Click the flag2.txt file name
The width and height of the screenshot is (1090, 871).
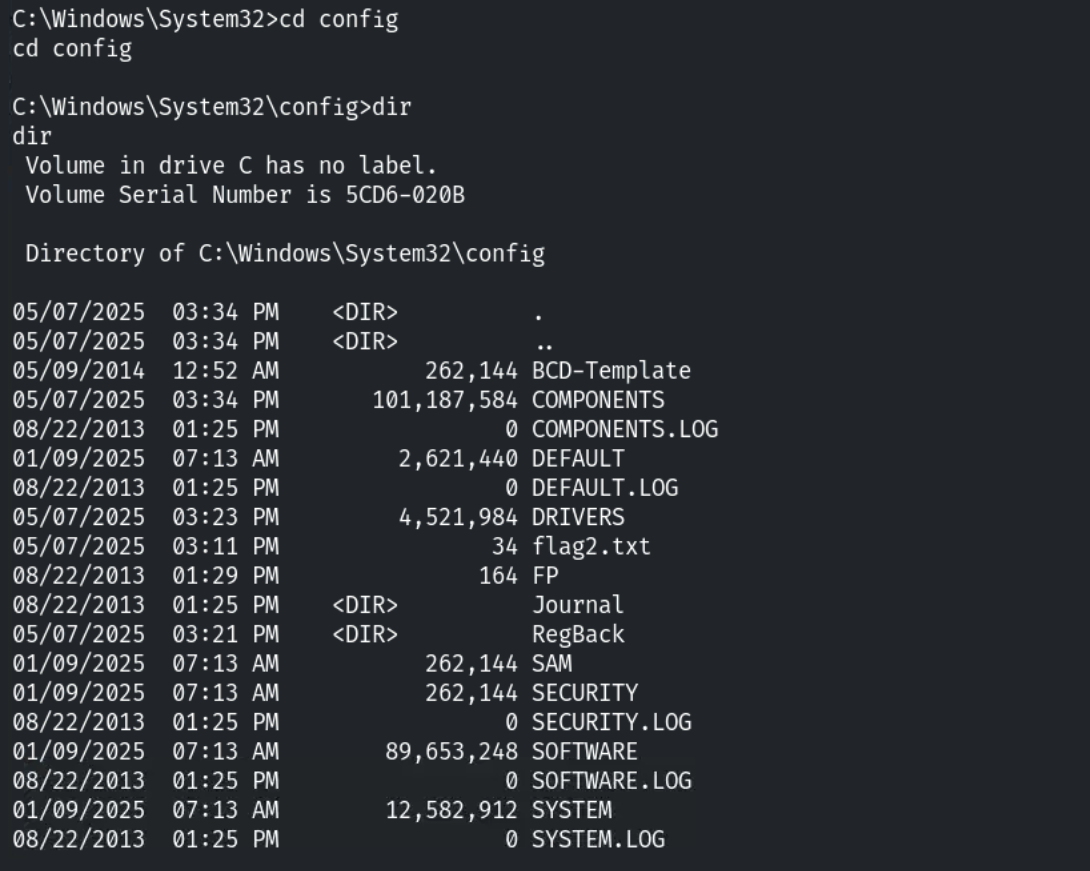point(591,546)
